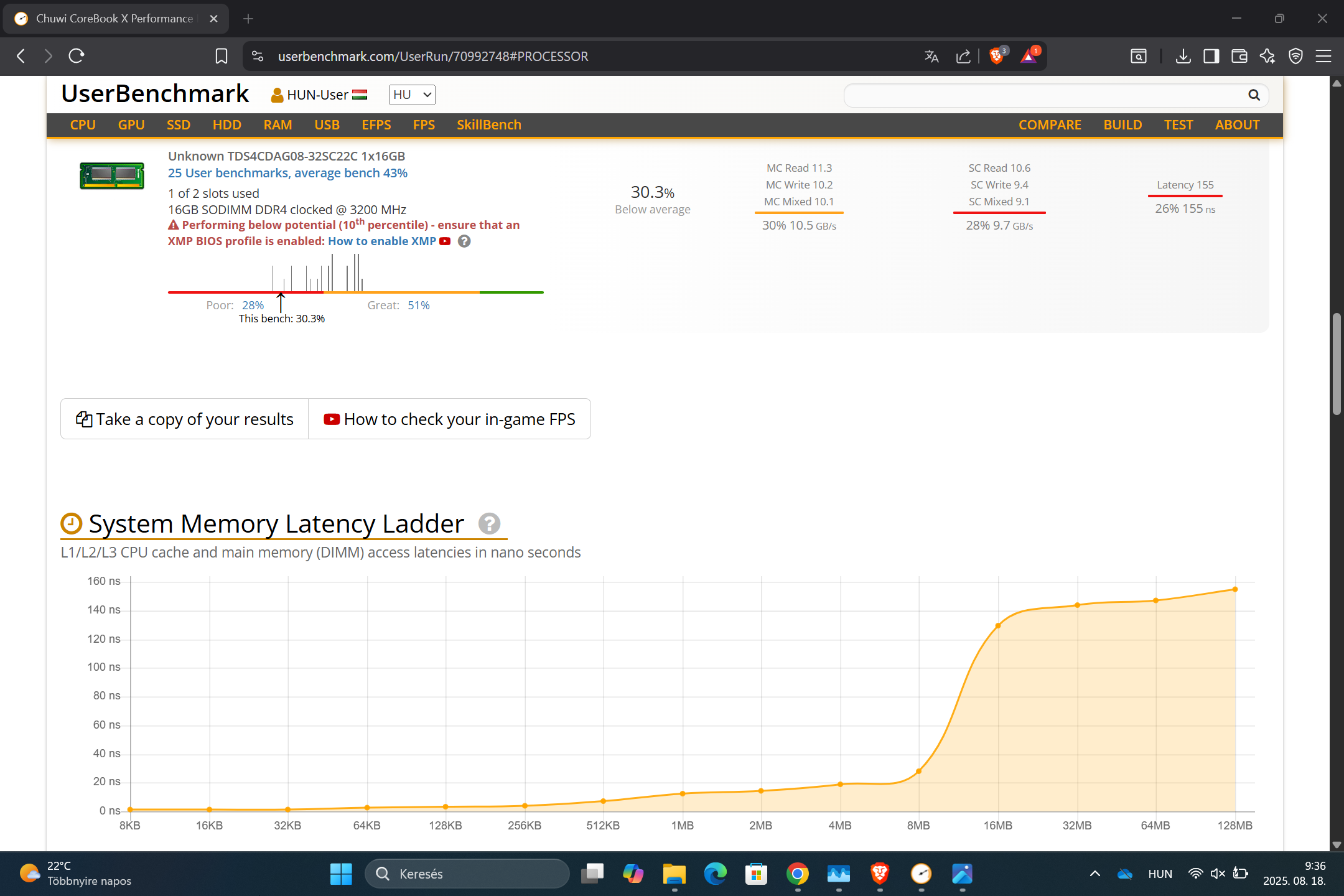
Task: Open downloads panel
Action: click(x=1183, y=57)
